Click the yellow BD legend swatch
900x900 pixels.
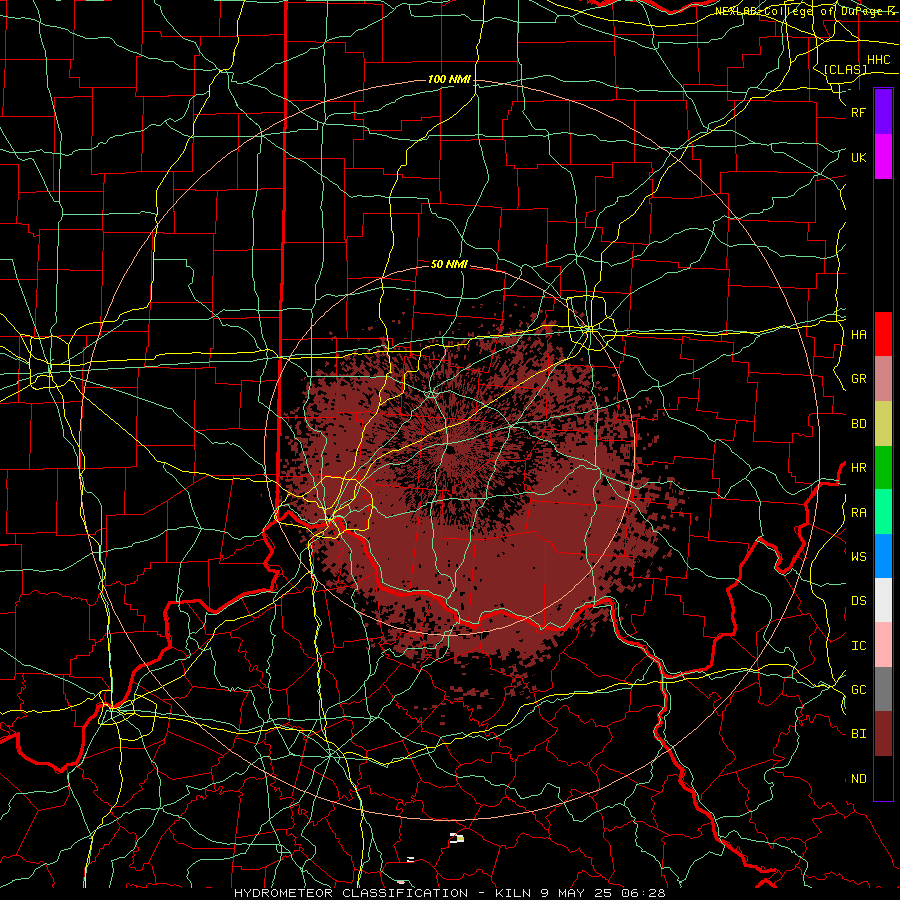click(x=883, y=424)
